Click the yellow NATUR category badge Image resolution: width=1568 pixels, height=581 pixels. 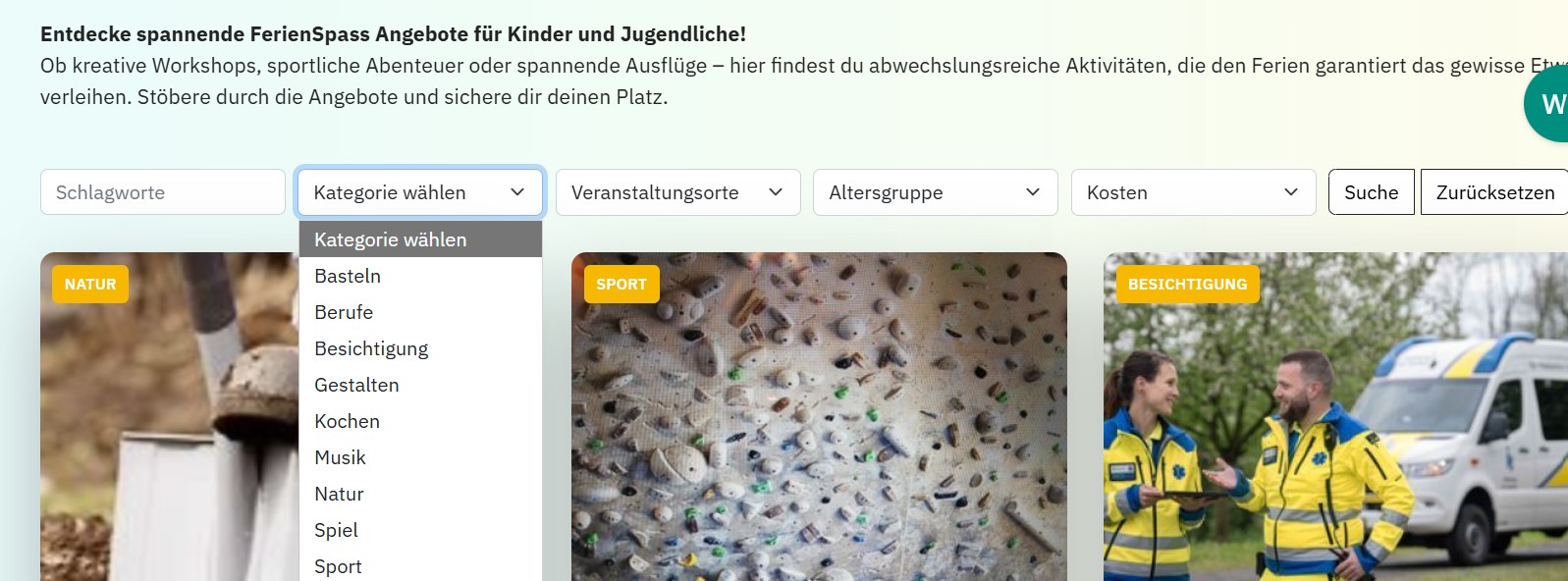coord(90,285)
